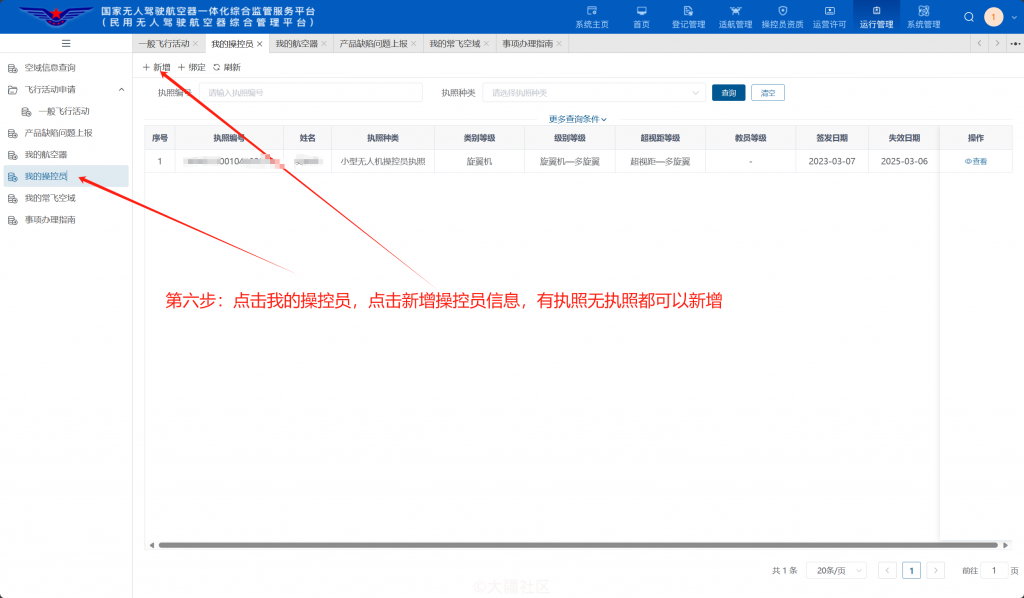Click 查看 to view the license record
This screenshot has width=1024, height=598.
click(975, 161)
